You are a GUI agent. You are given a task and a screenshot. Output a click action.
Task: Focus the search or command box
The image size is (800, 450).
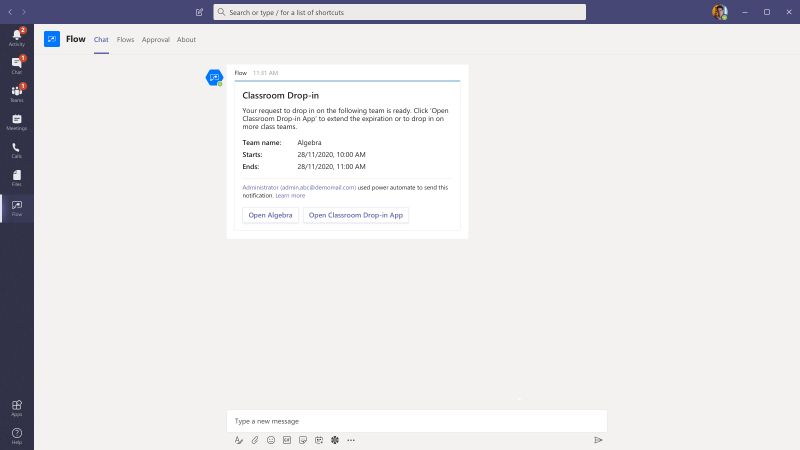[399, 12]
